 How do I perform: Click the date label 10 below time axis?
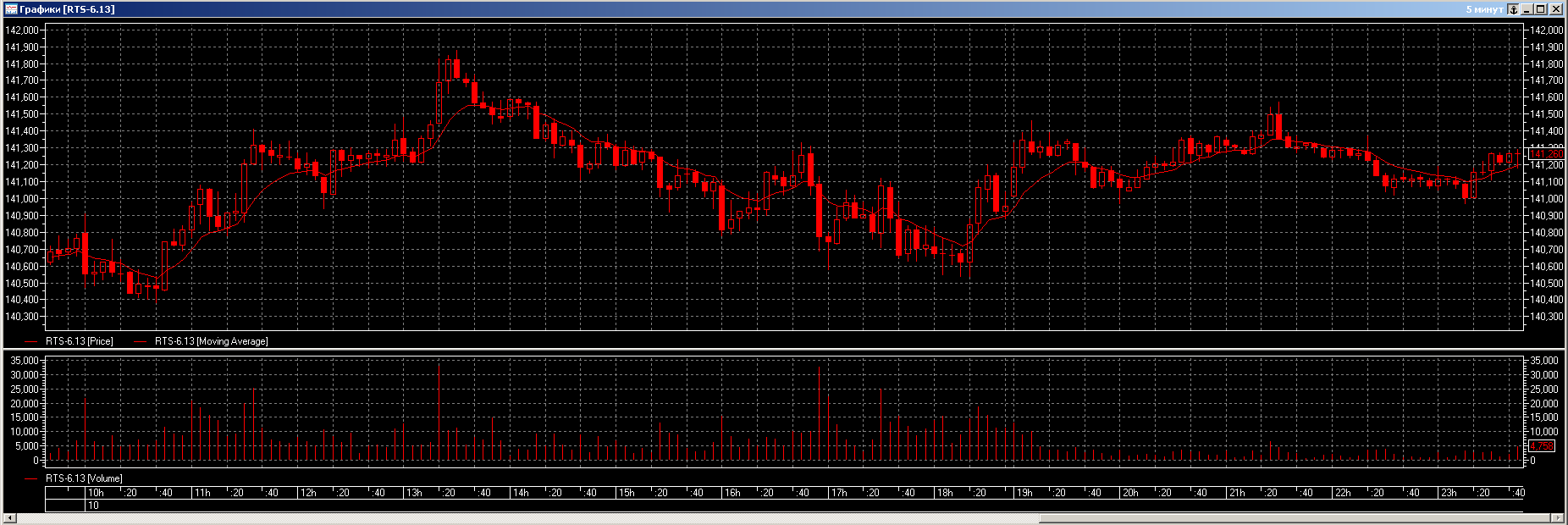coord(93,506)
